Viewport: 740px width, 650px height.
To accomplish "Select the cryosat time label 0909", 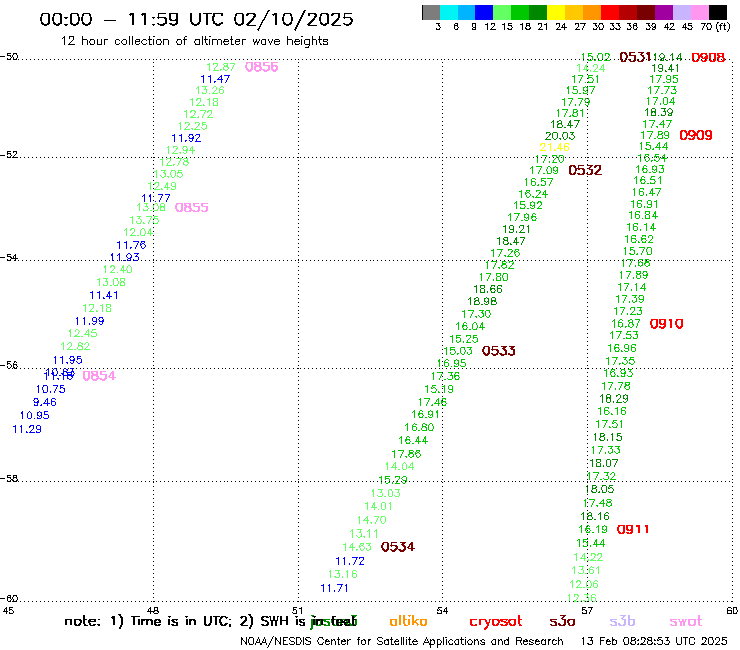I will (696, 135).
